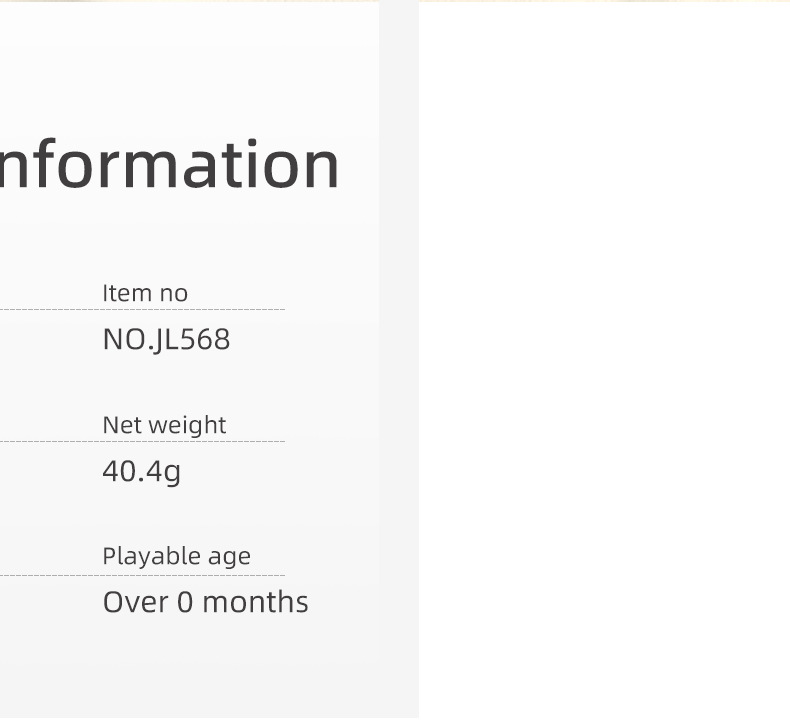
Task: Click the gray vertical strip between panels
Action: [399, 360]
